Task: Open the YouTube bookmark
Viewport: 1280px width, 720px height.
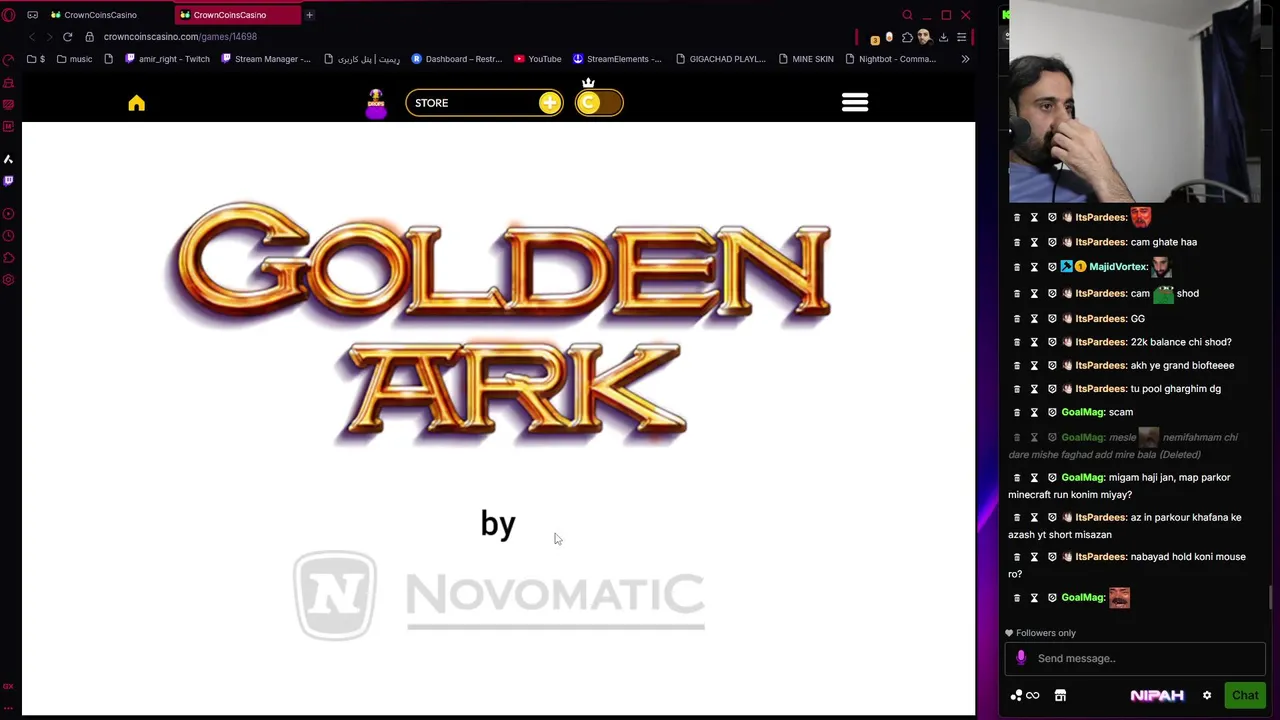Action: 538,59
